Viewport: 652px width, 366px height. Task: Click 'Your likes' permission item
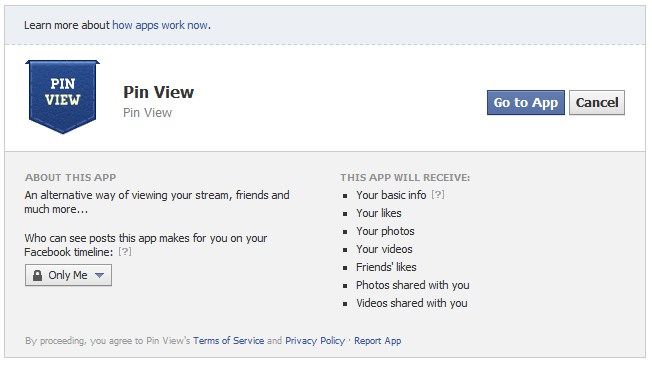click(x=379, y=213)
